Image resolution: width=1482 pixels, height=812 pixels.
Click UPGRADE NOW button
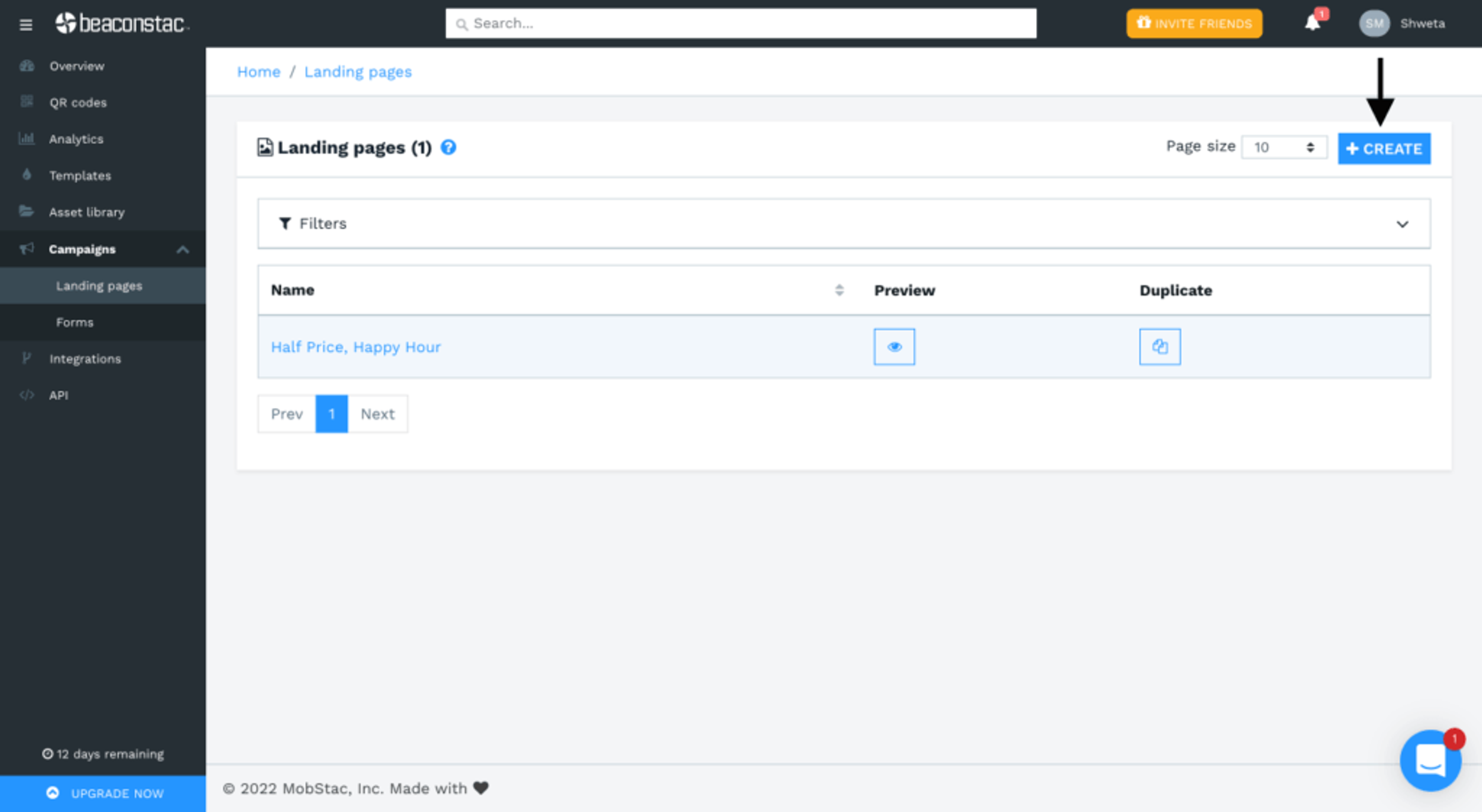(x=102, y=793)
